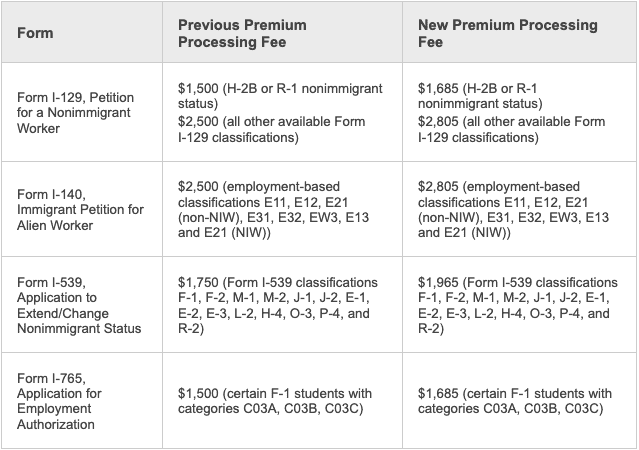Select the Form I-140 Immigrant Petition cell

(82, 209)
